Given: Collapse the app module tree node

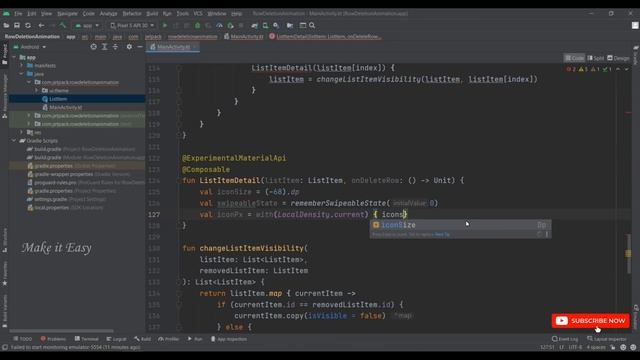Looking at the screenshot, I should click(14, 57).
